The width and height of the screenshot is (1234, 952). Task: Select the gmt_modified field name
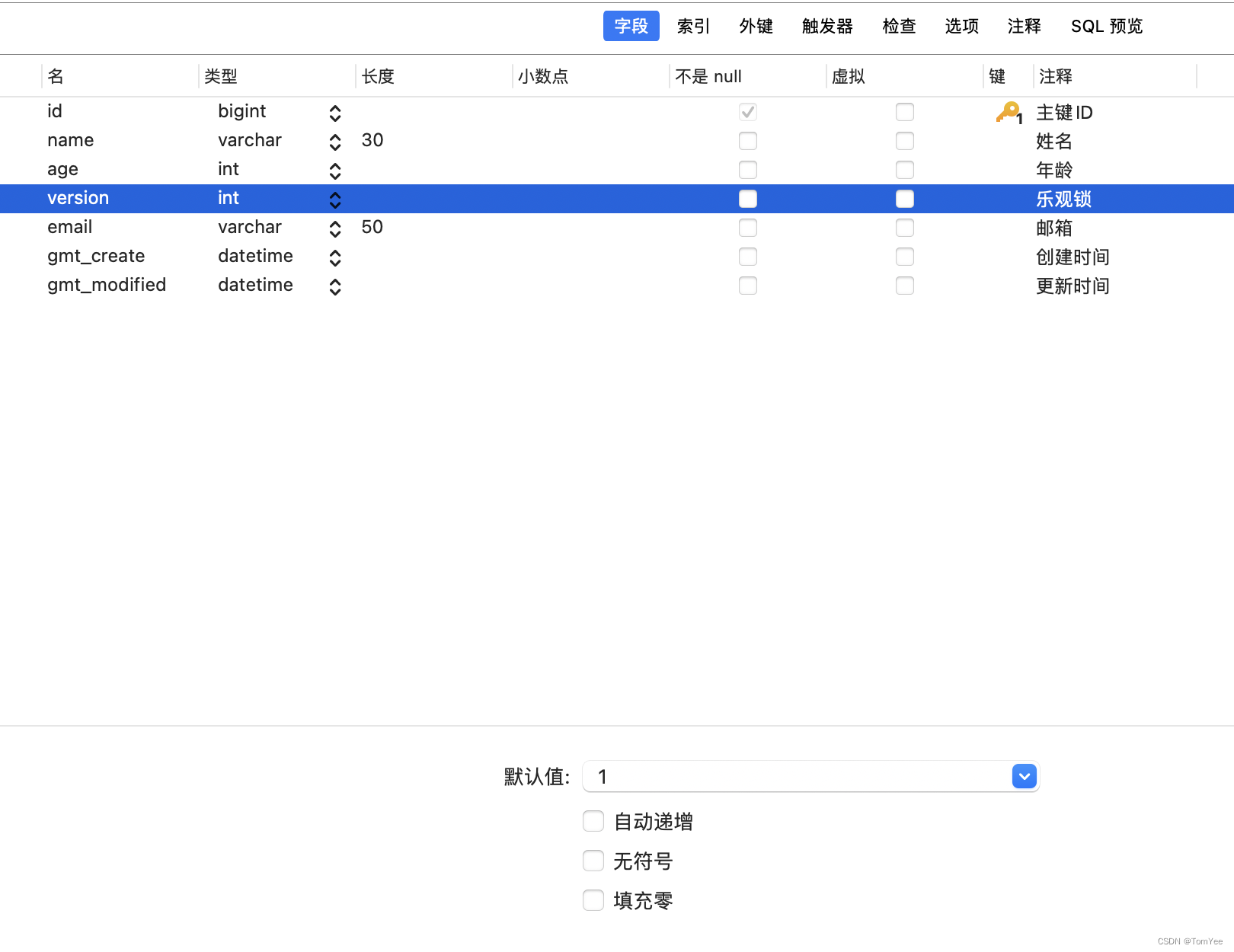(x=107, y=285)
